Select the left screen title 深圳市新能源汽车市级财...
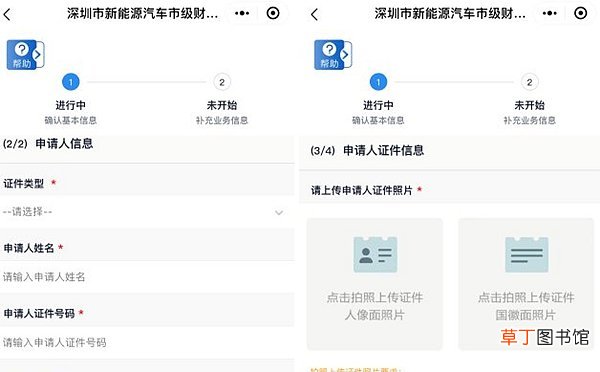This screenshot has height=372, width=600. tap(143, 14)
